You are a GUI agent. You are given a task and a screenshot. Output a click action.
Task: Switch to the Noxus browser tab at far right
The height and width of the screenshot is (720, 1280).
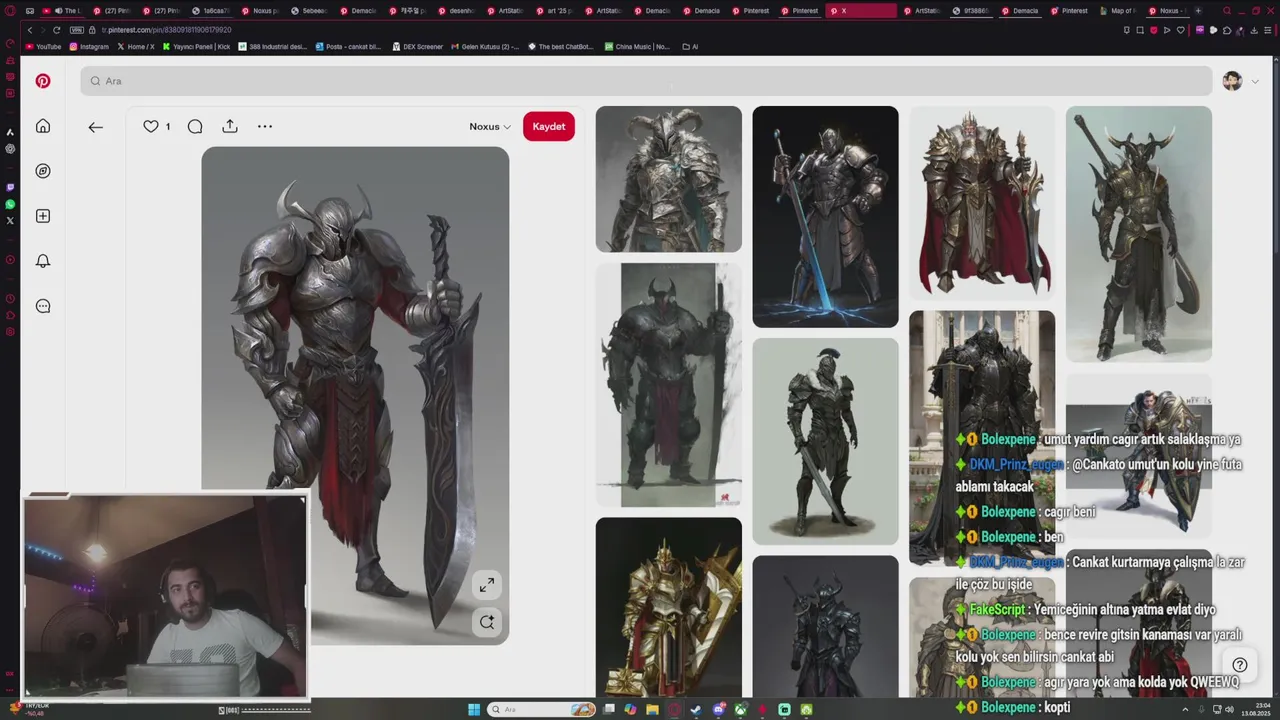click(1167, 11)
